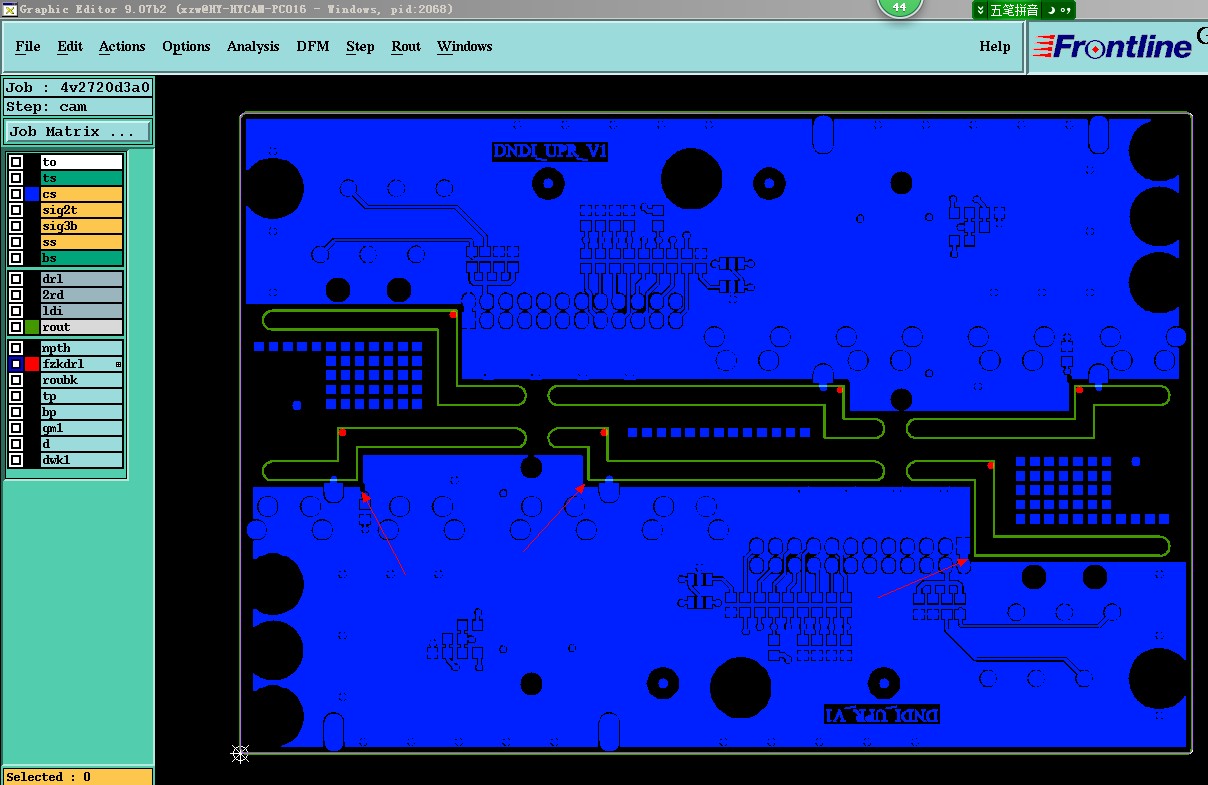Click the Frontline logo
This screenshot has height=785, width=1208.
click(x=1113, y=46)
